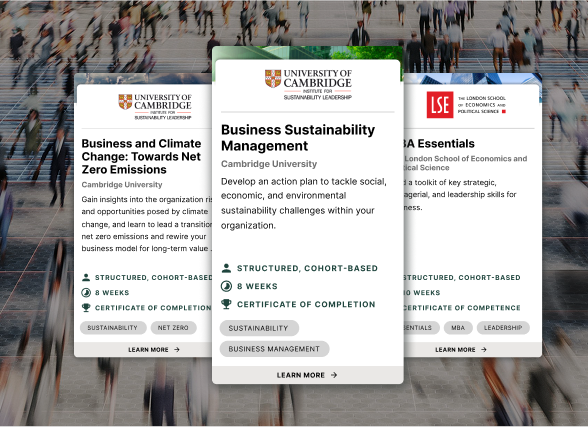Click Cambridge University subtitle on Climate Change card
Viewport: 588px width, 427px height.
coord(122,184)
